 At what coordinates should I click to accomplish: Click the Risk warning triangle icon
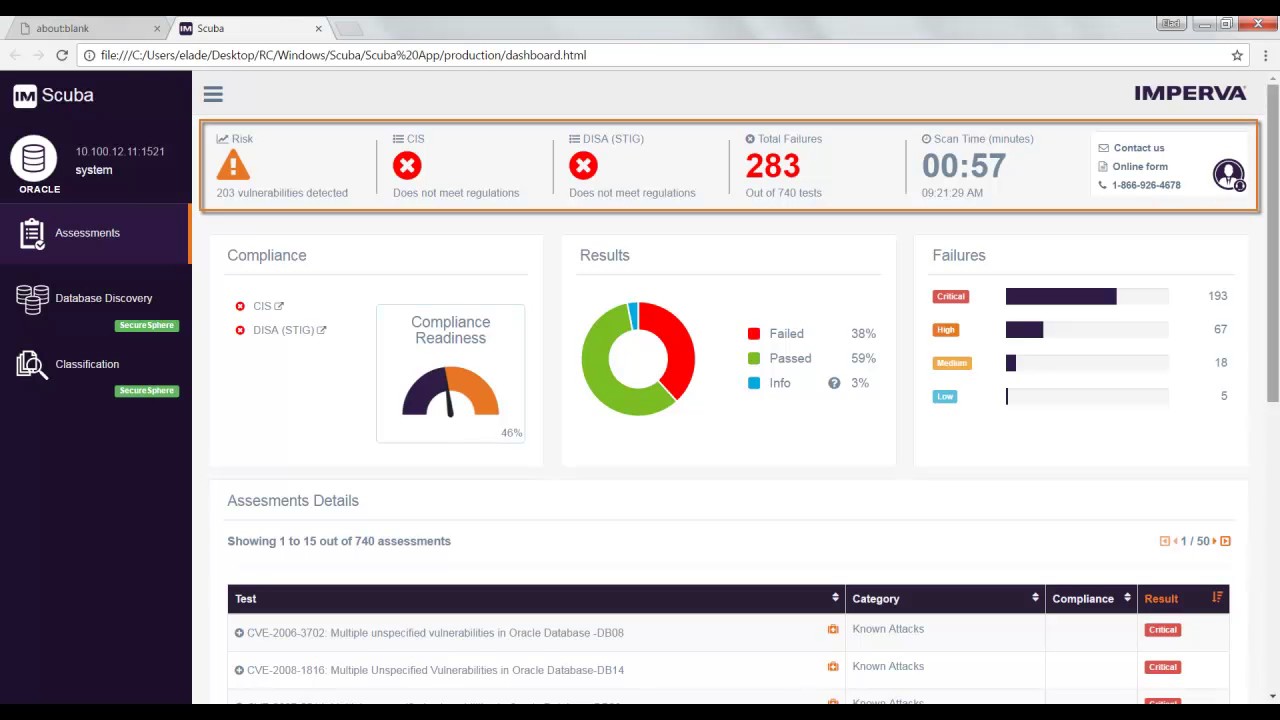233,165
